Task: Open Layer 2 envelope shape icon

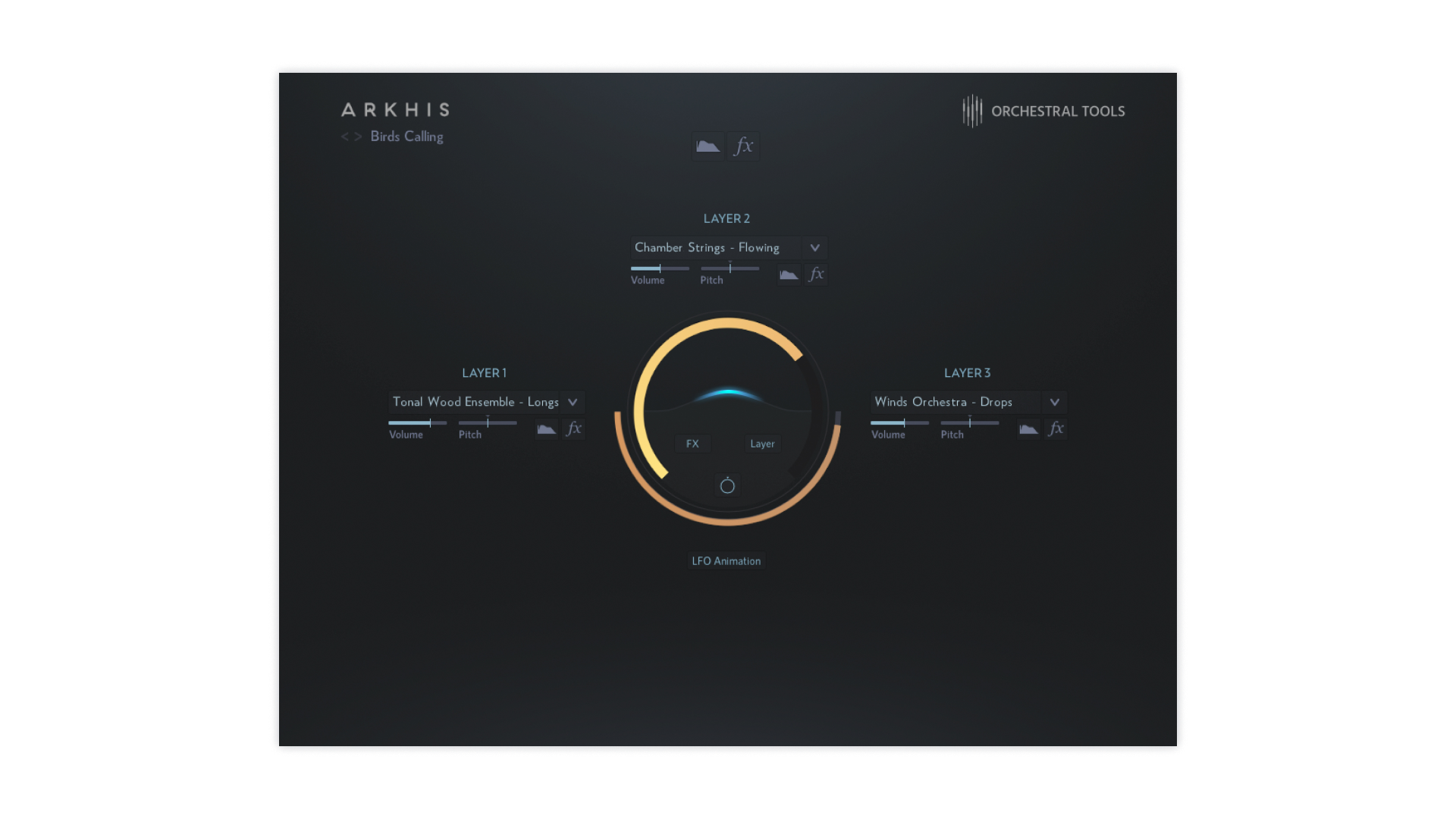Action: coord(789,275)
